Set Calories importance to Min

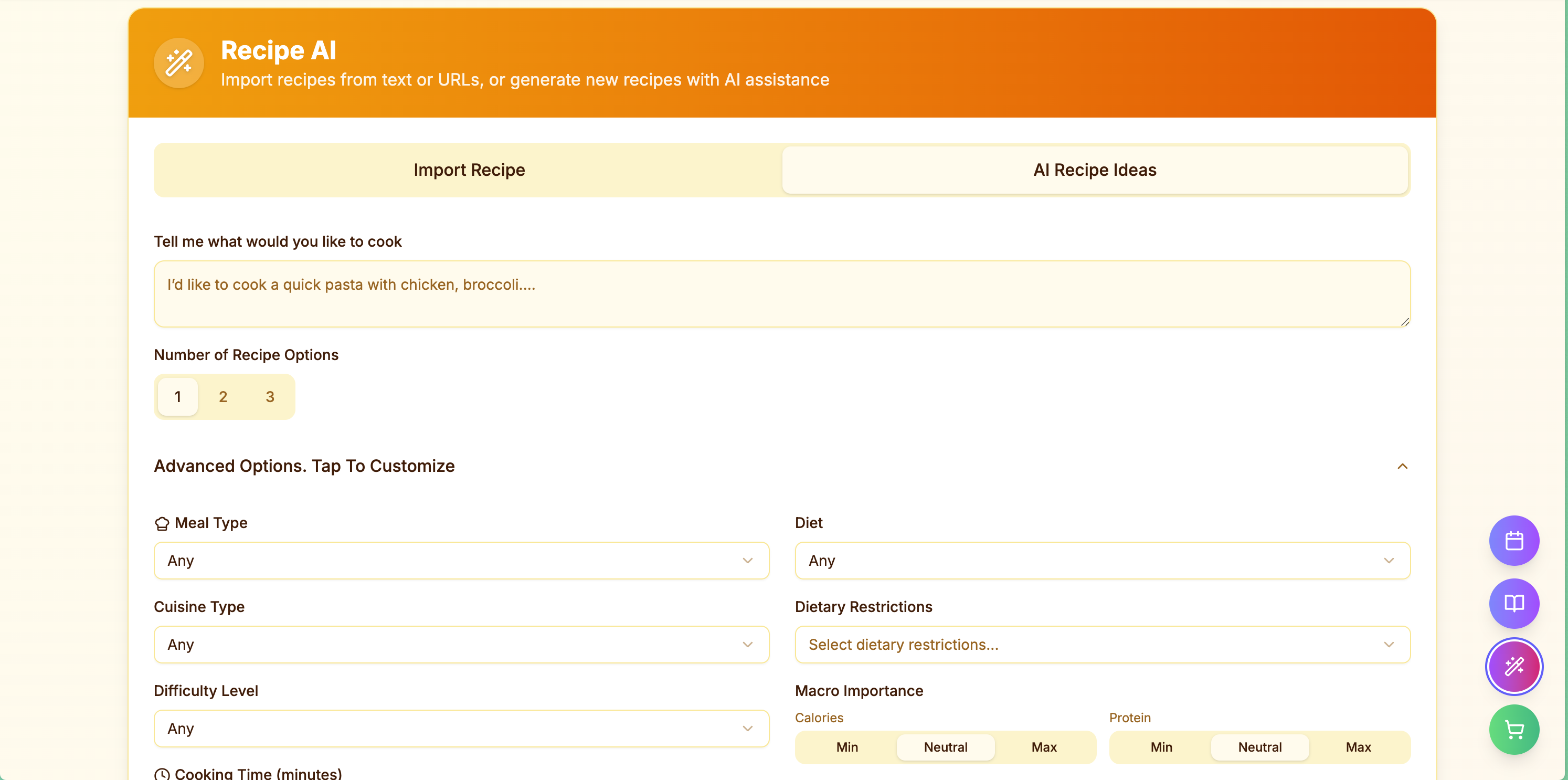pyautogui.click(x=846, y=747)
